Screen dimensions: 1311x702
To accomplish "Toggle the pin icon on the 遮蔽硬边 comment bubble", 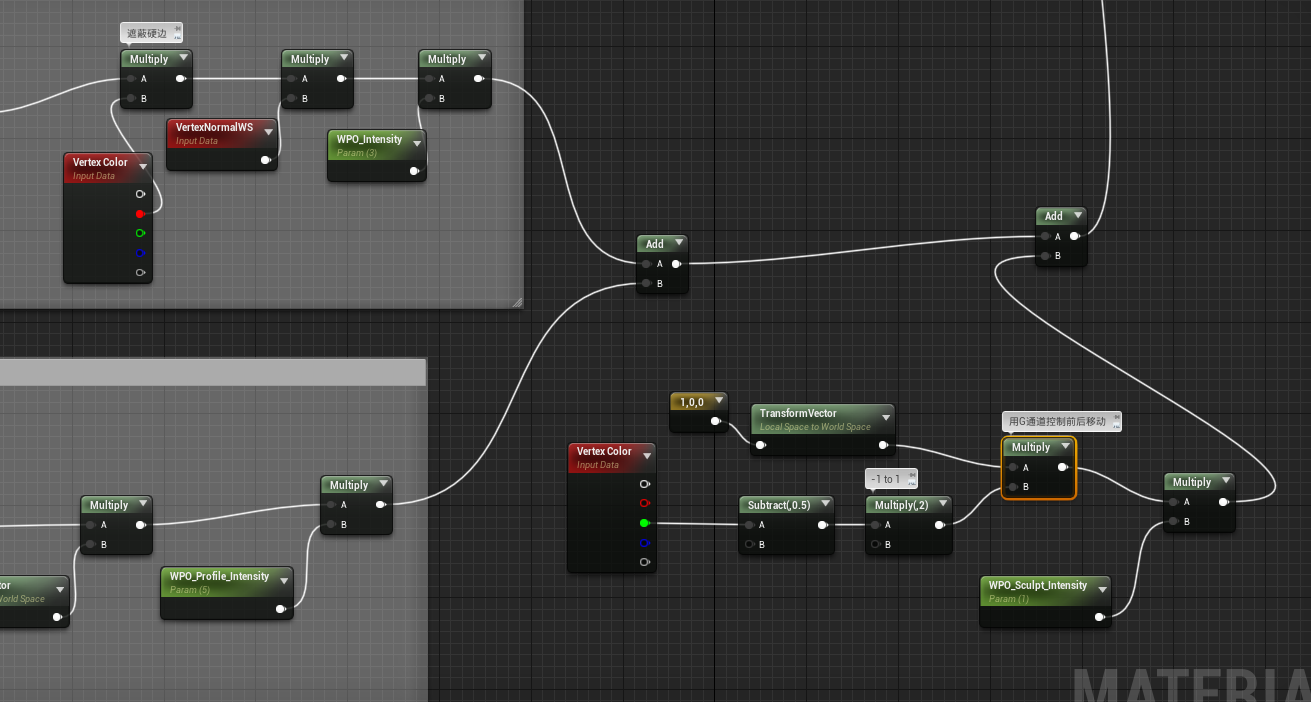I will click(178, 31).
